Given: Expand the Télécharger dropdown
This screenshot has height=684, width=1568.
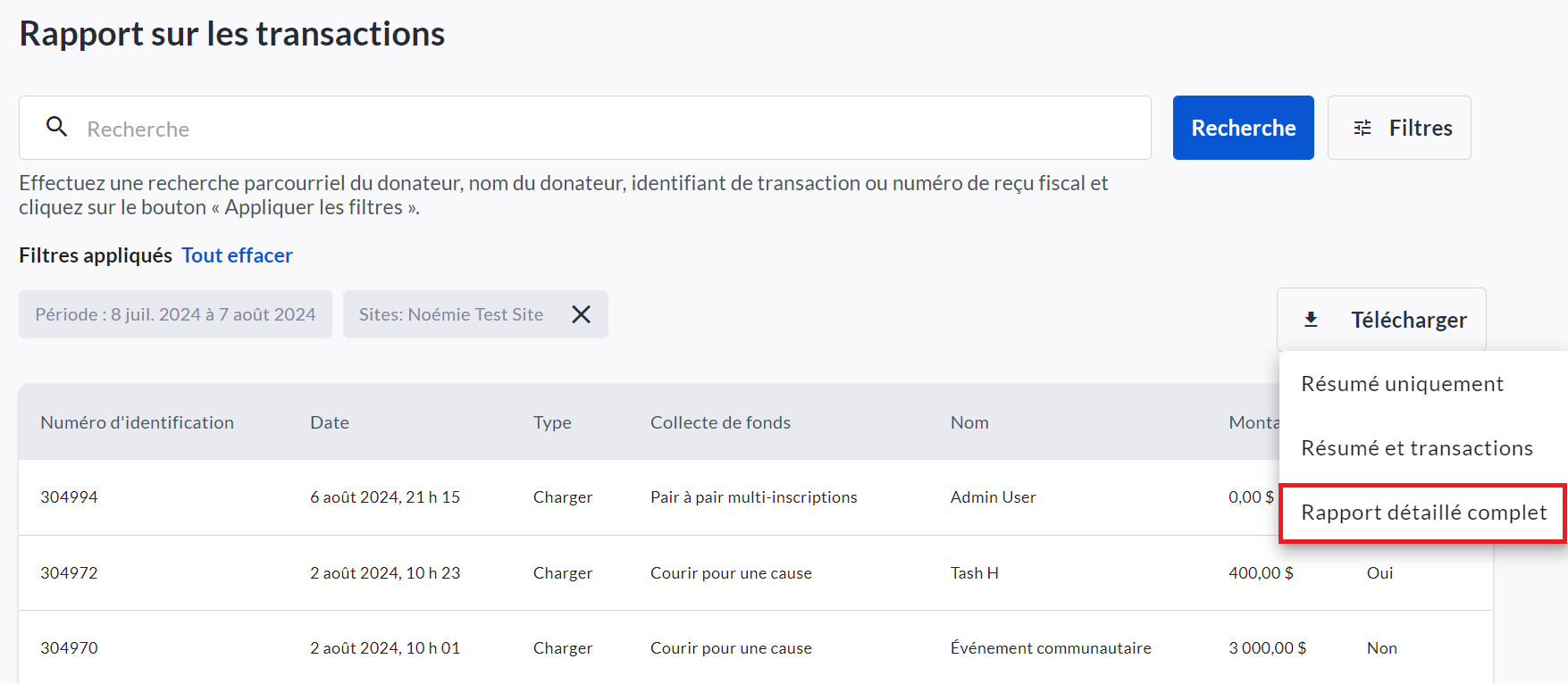Looking at the screenshot, I should 1381,320.
